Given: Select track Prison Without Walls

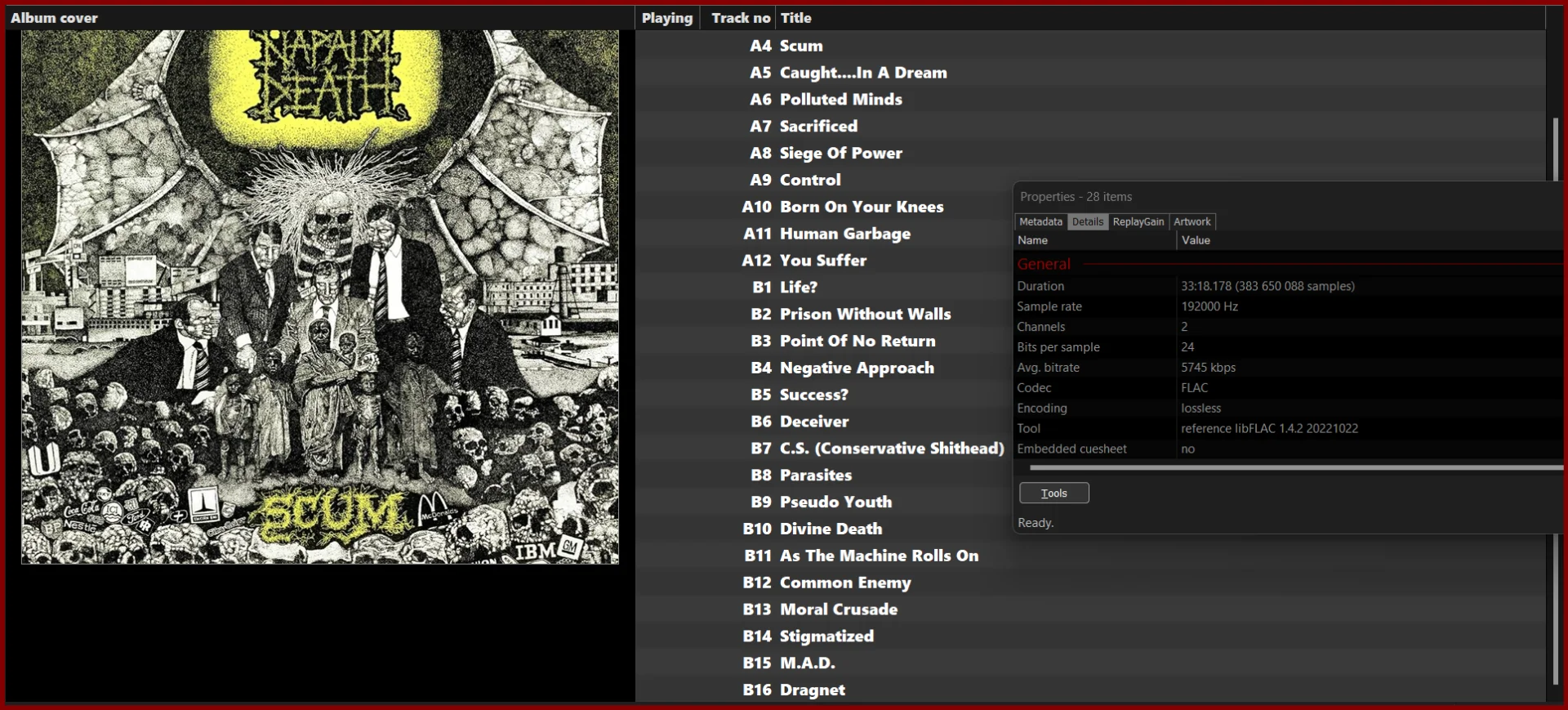Looking at the screenshot, I should coord(824,314).
